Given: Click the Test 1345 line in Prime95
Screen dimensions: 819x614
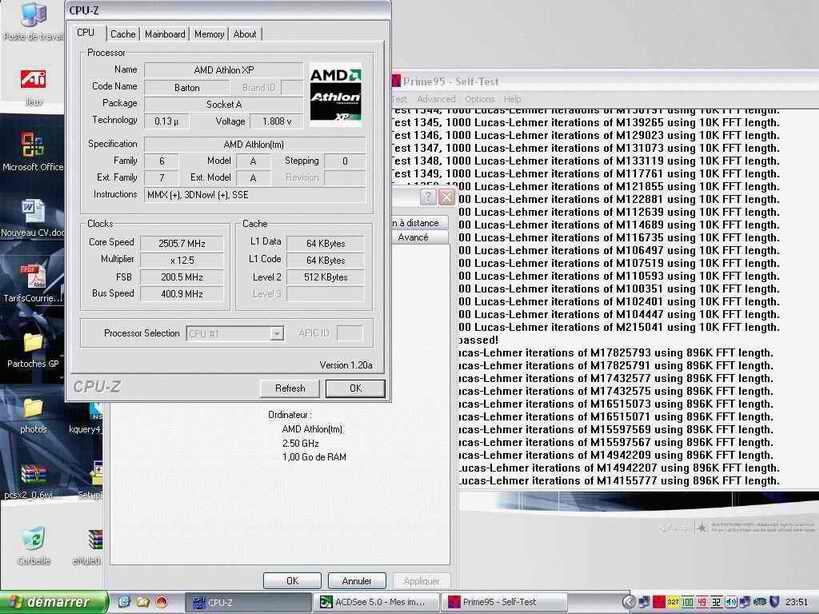Looking at the screenshot, I should tap(585, 123).
